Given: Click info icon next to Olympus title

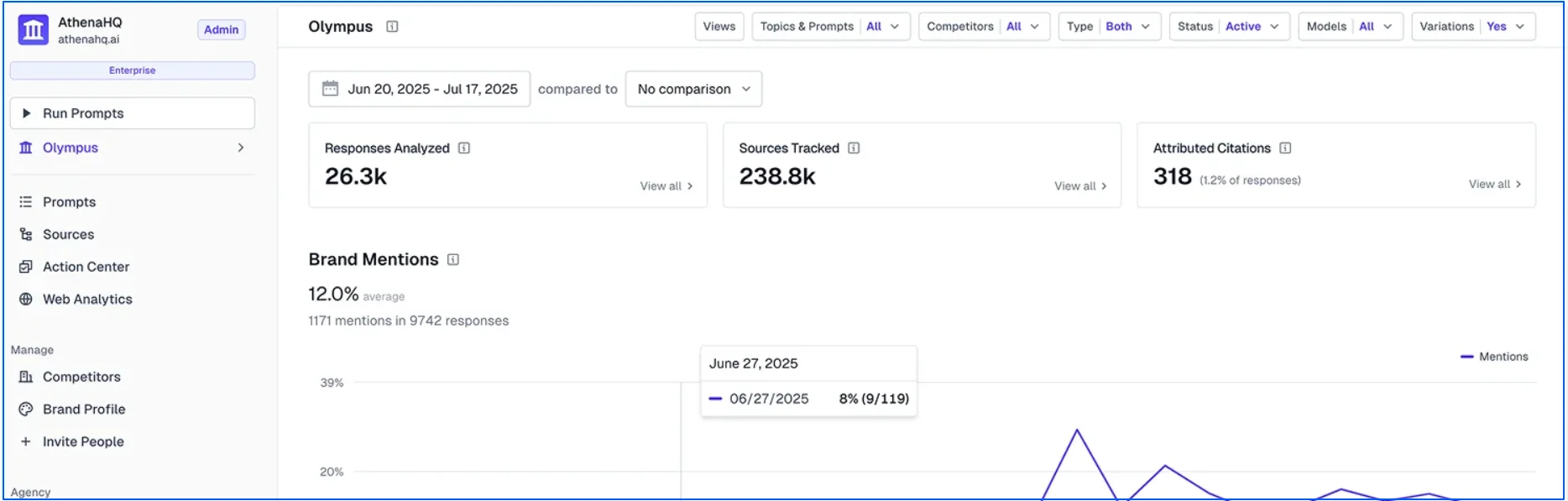Looking at the screenshot, I should (x=392, y=27).
